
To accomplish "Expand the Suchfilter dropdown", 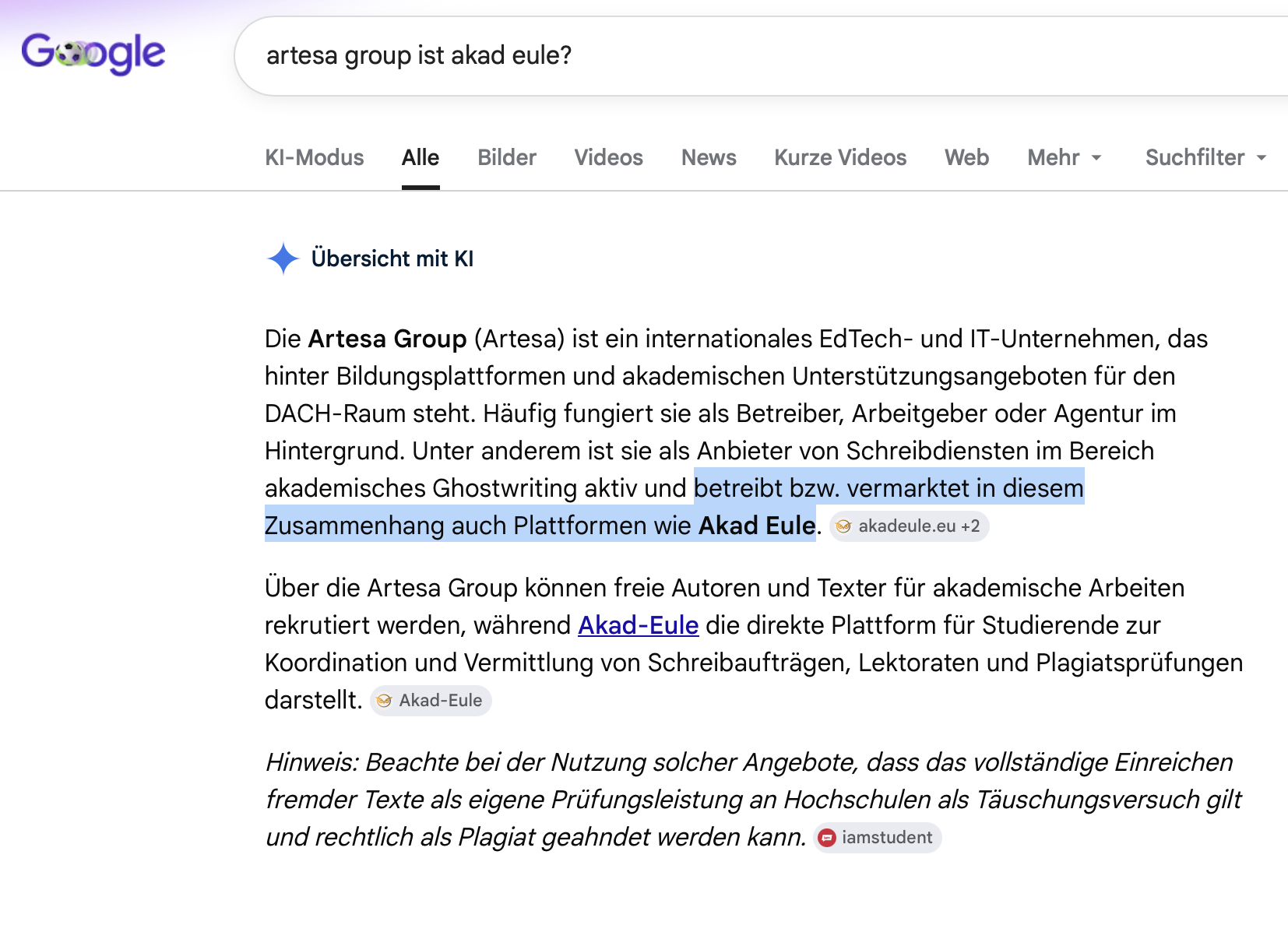I will [1205, 158].
